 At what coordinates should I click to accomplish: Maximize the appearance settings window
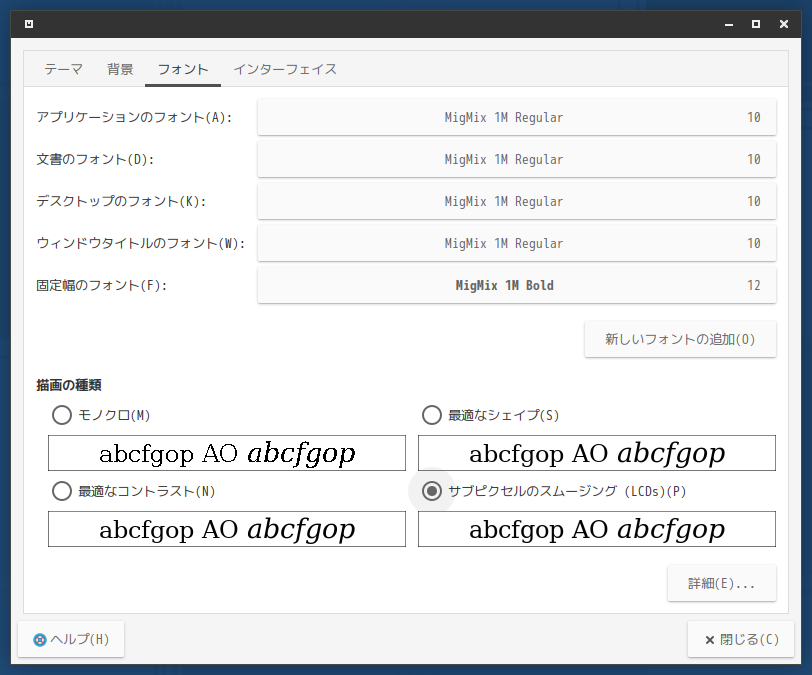tap(755, 24)
